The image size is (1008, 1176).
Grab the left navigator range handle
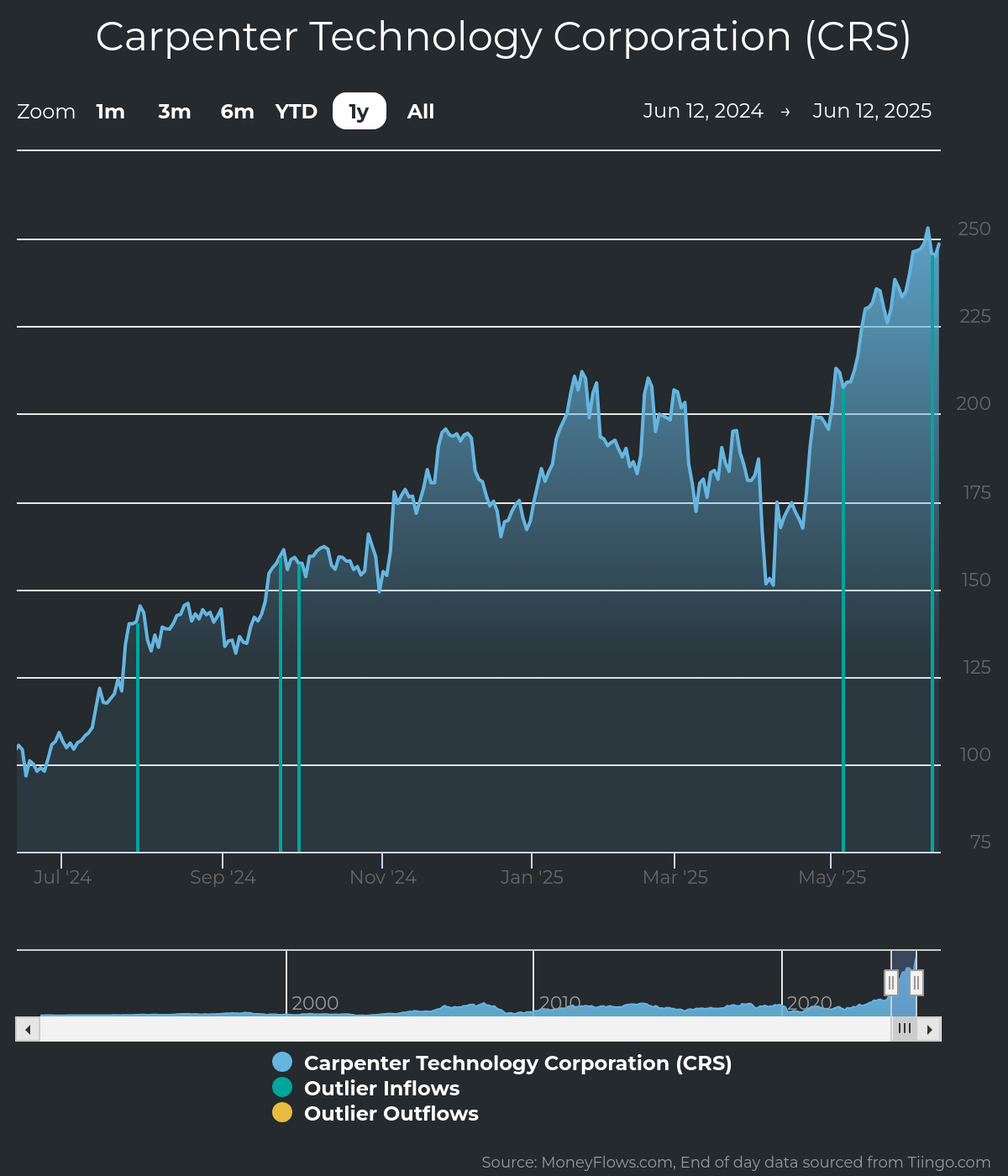tap(891, 982)
